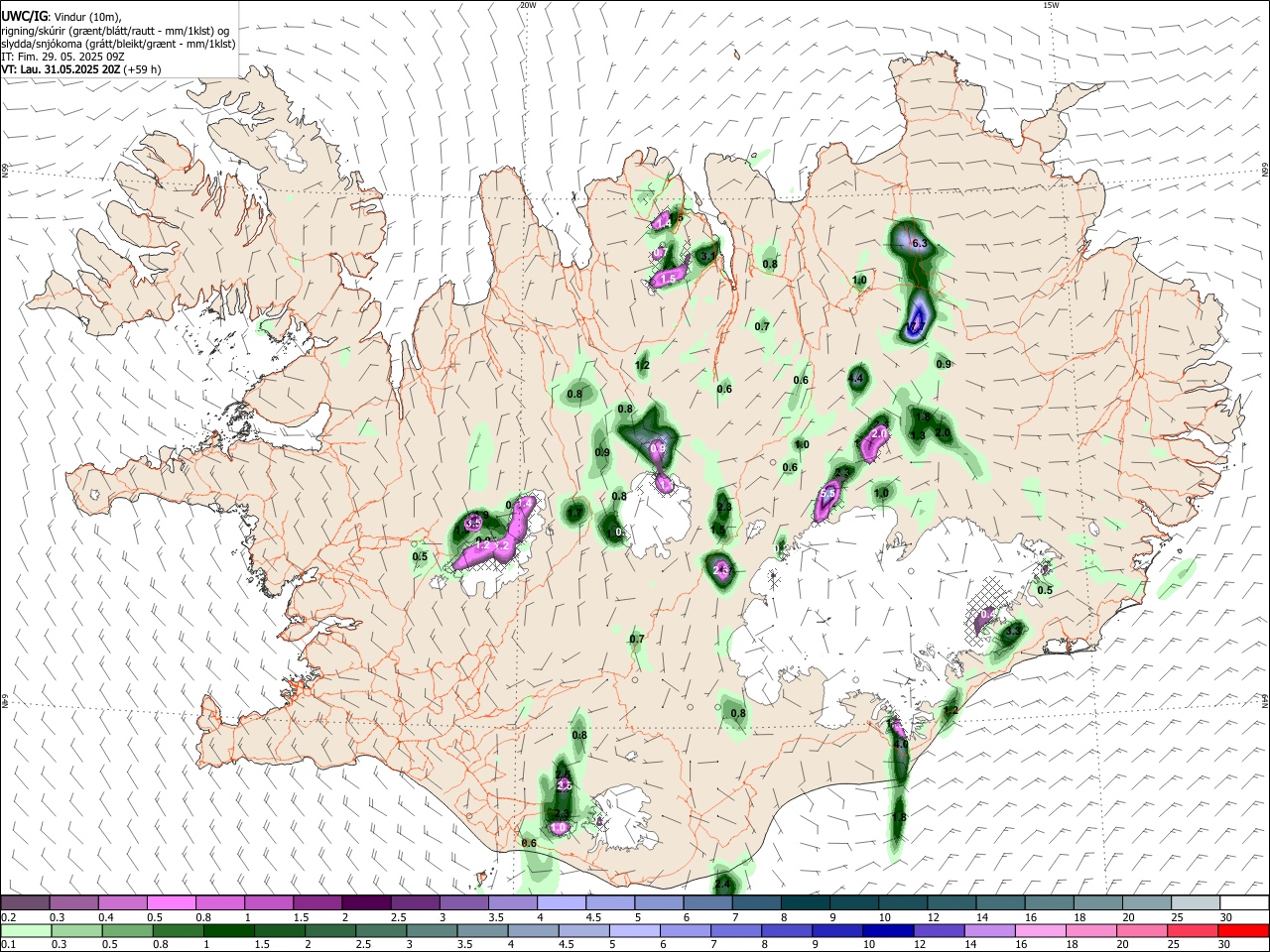Pick bottom-row violet swatch between 12 and 14
The width and height of the screenshot is (1270, 952).
940,930
